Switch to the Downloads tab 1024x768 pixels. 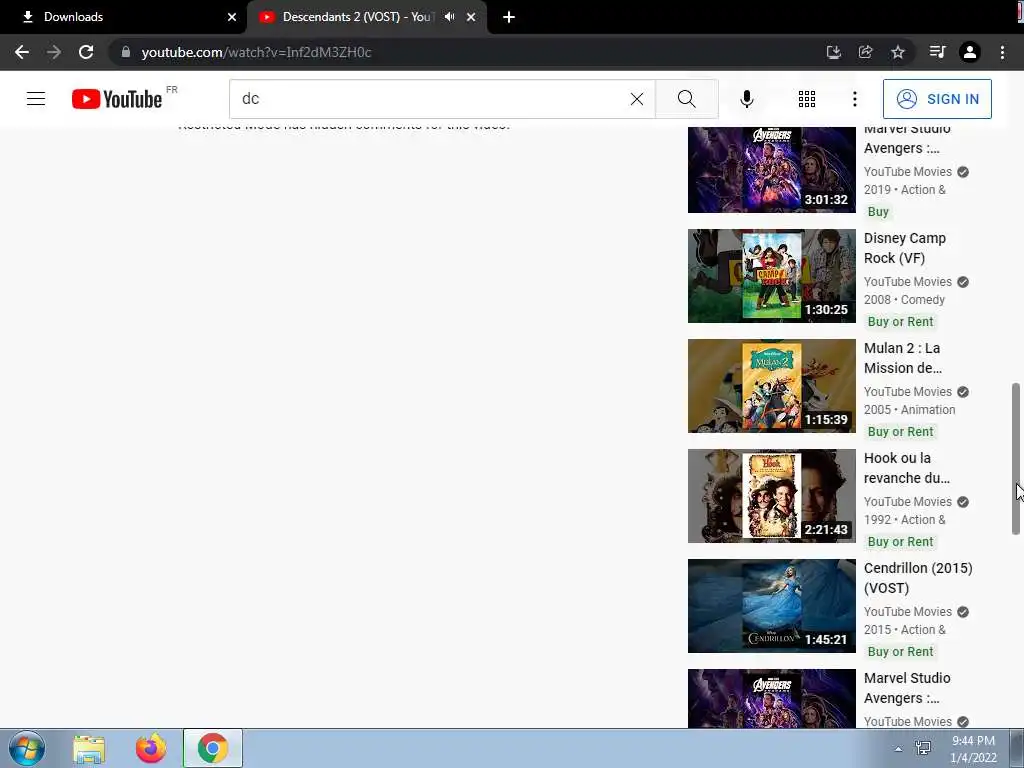click(123, 17)
